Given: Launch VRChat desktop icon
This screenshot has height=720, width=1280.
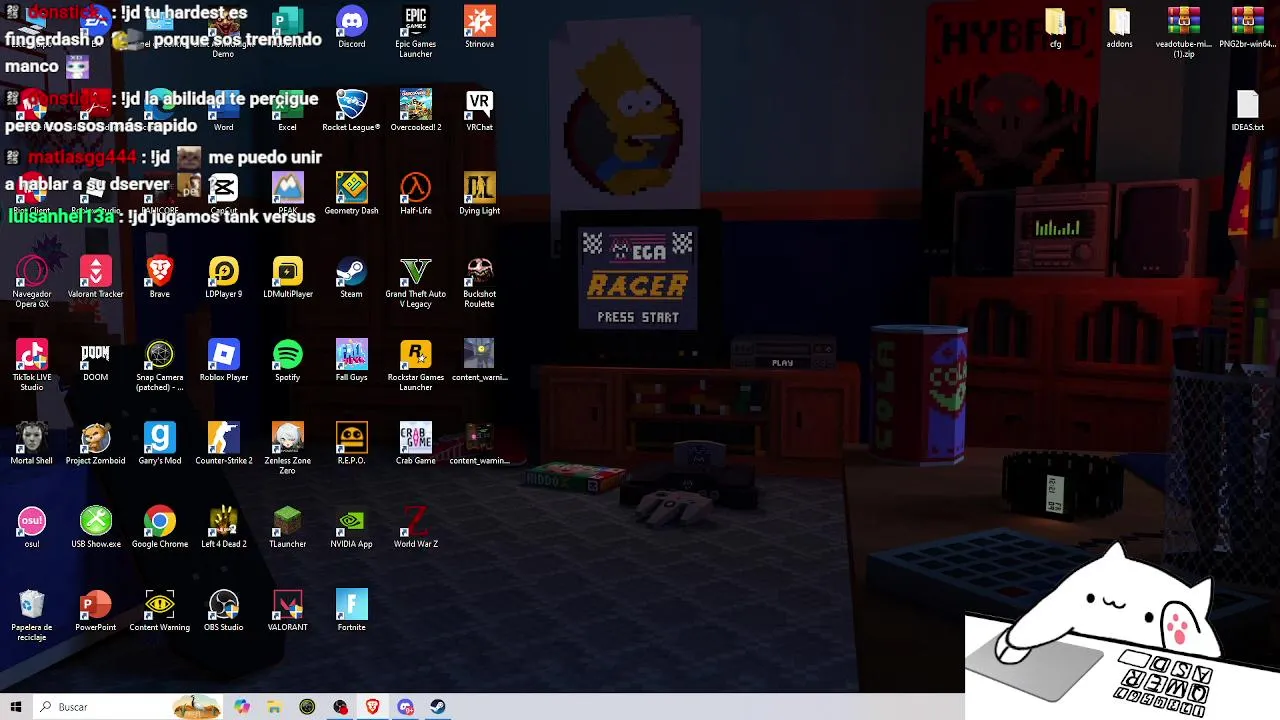Looking at the screenshot, I should [479, 110].
